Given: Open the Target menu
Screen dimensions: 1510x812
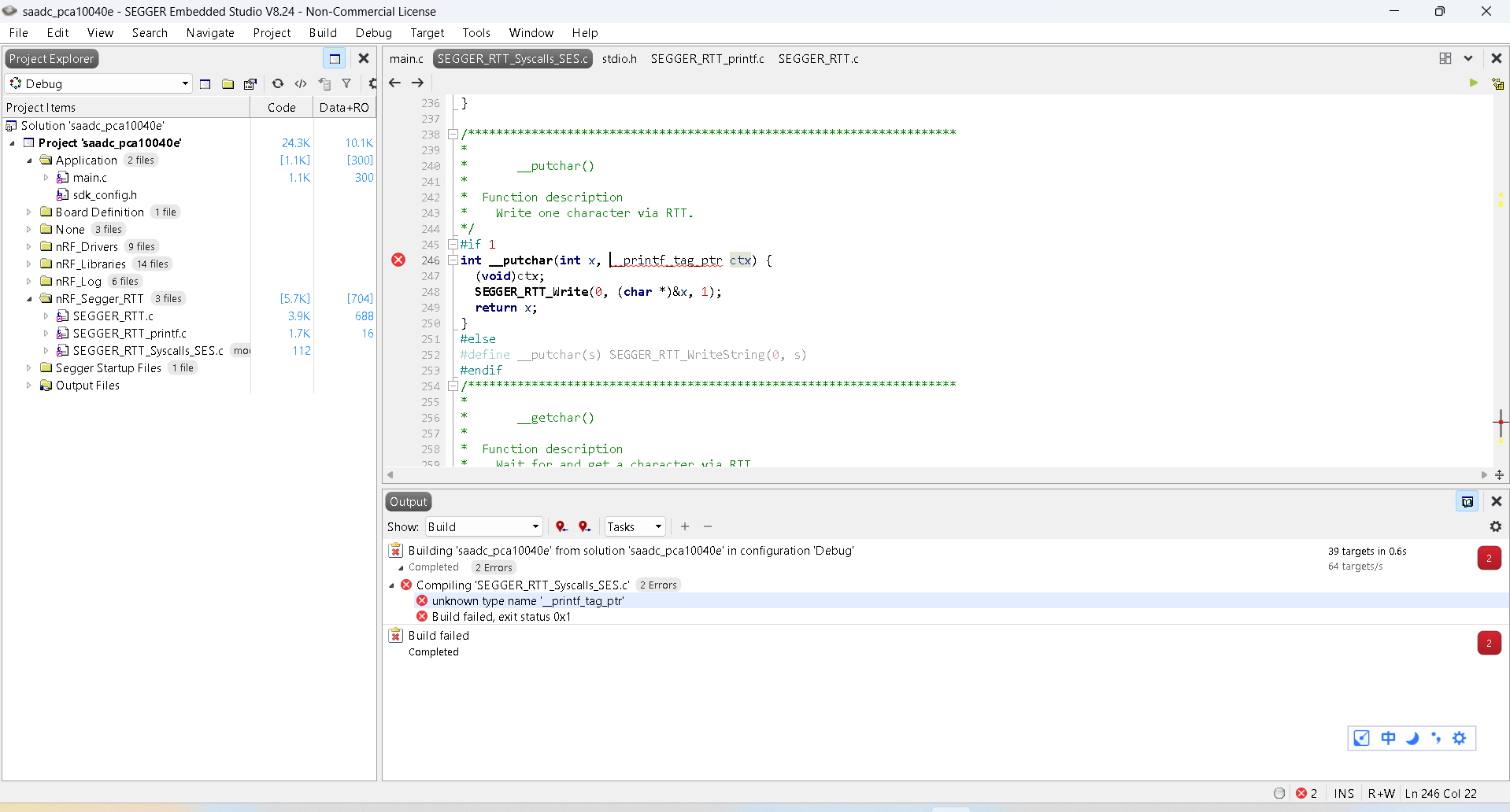Looking at the screenshot, I should click(427, 32).
